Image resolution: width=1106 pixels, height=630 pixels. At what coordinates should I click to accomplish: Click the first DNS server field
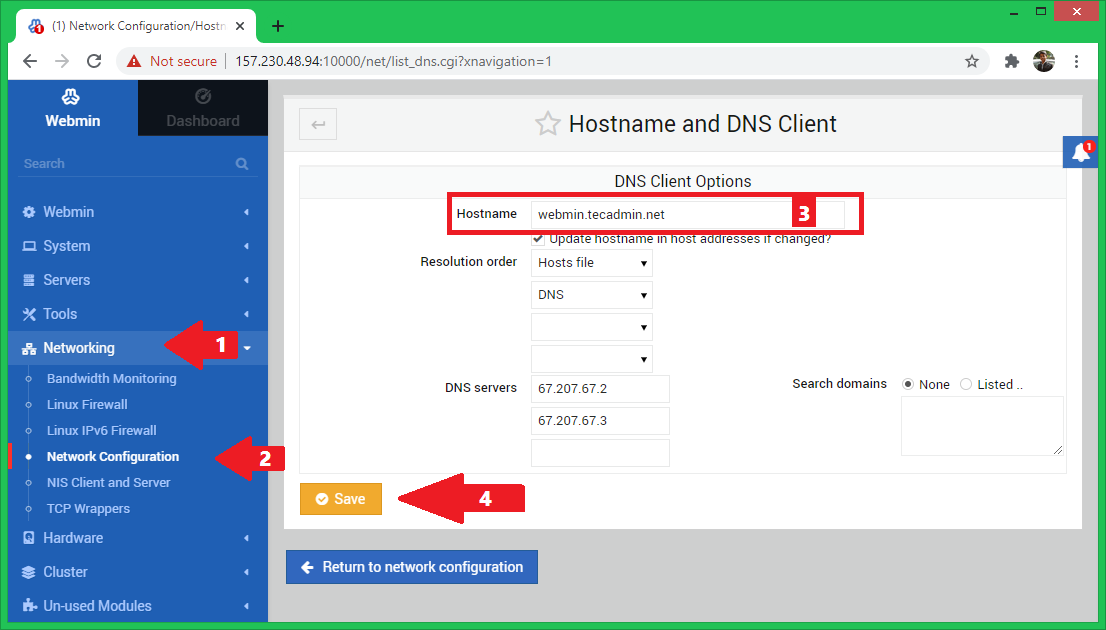tap(599, 389)
